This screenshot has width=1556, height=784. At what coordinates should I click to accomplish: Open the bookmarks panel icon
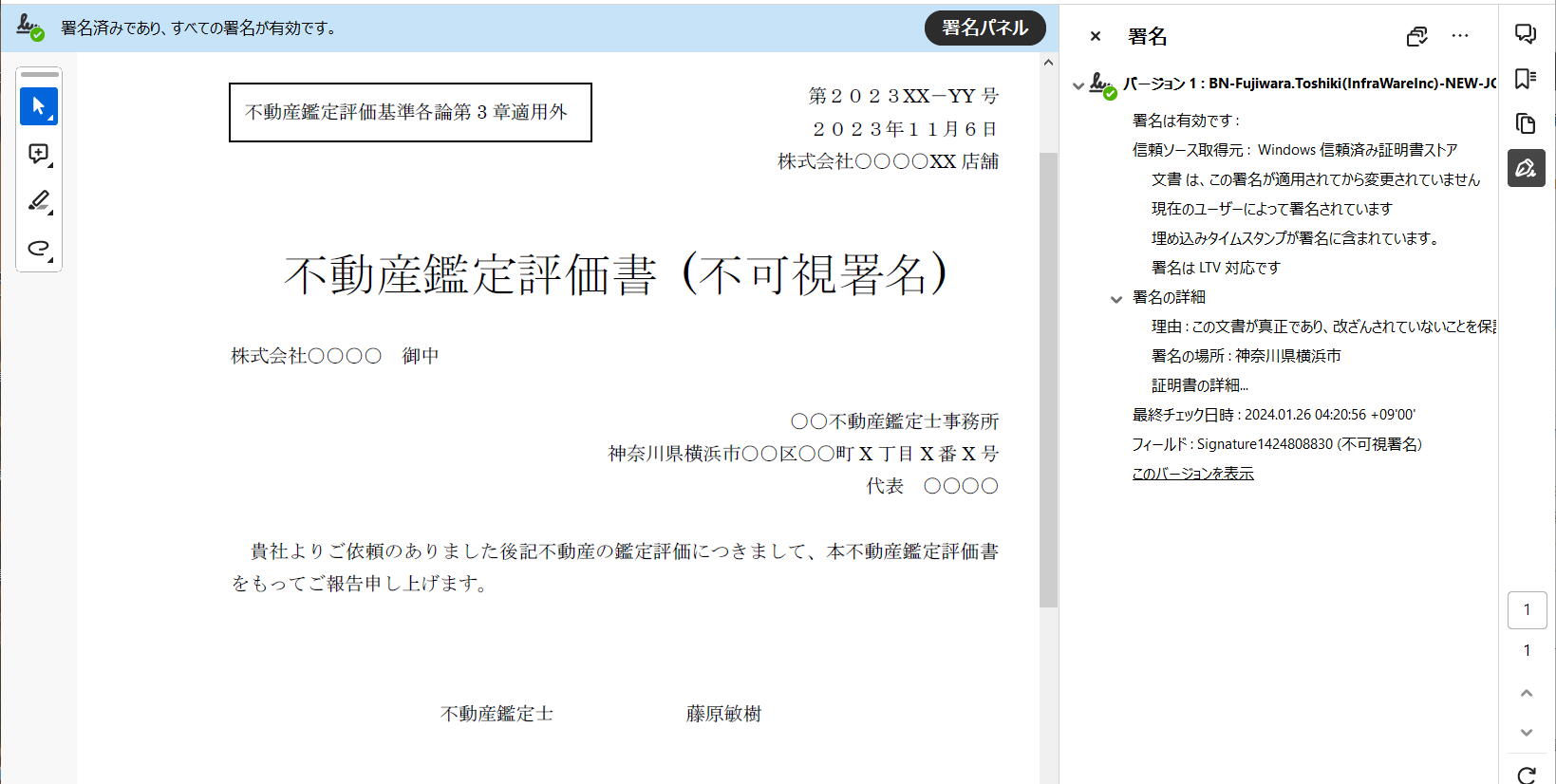pos(1526,79)
